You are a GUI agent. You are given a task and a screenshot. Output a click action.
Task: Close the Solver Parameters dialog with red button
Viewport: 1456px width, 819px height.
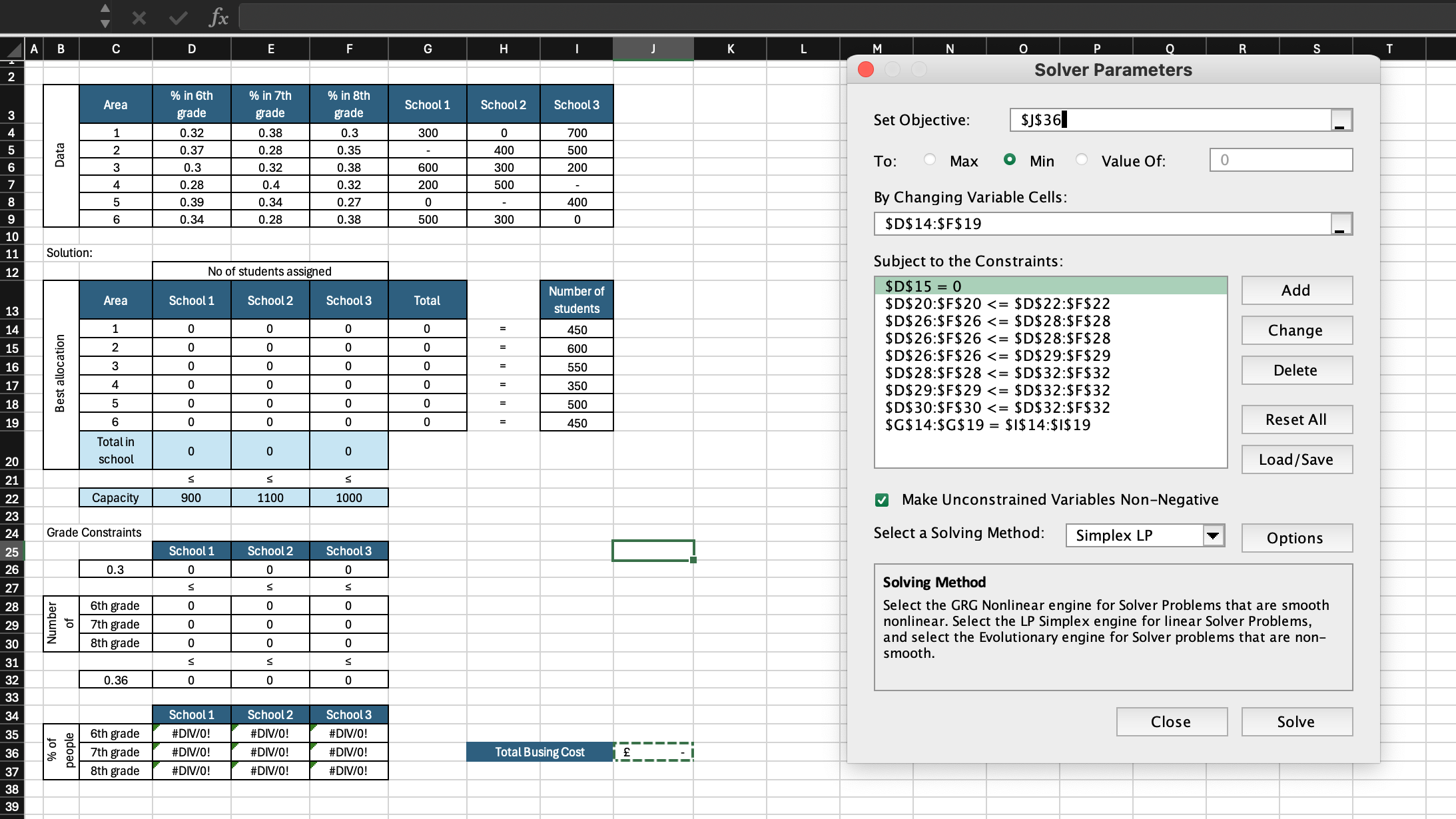866,69
